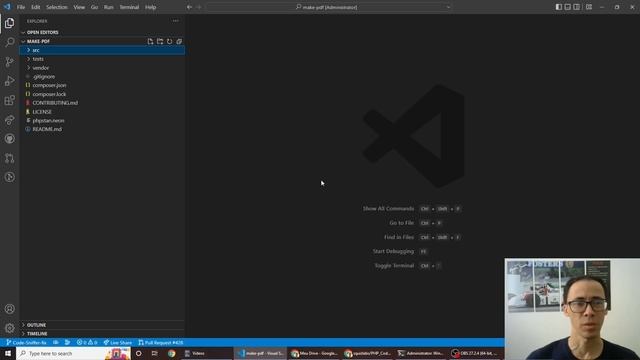640x360 pixels.
Task: Open the GitHub activity bar icon
Action: [9, 139]
